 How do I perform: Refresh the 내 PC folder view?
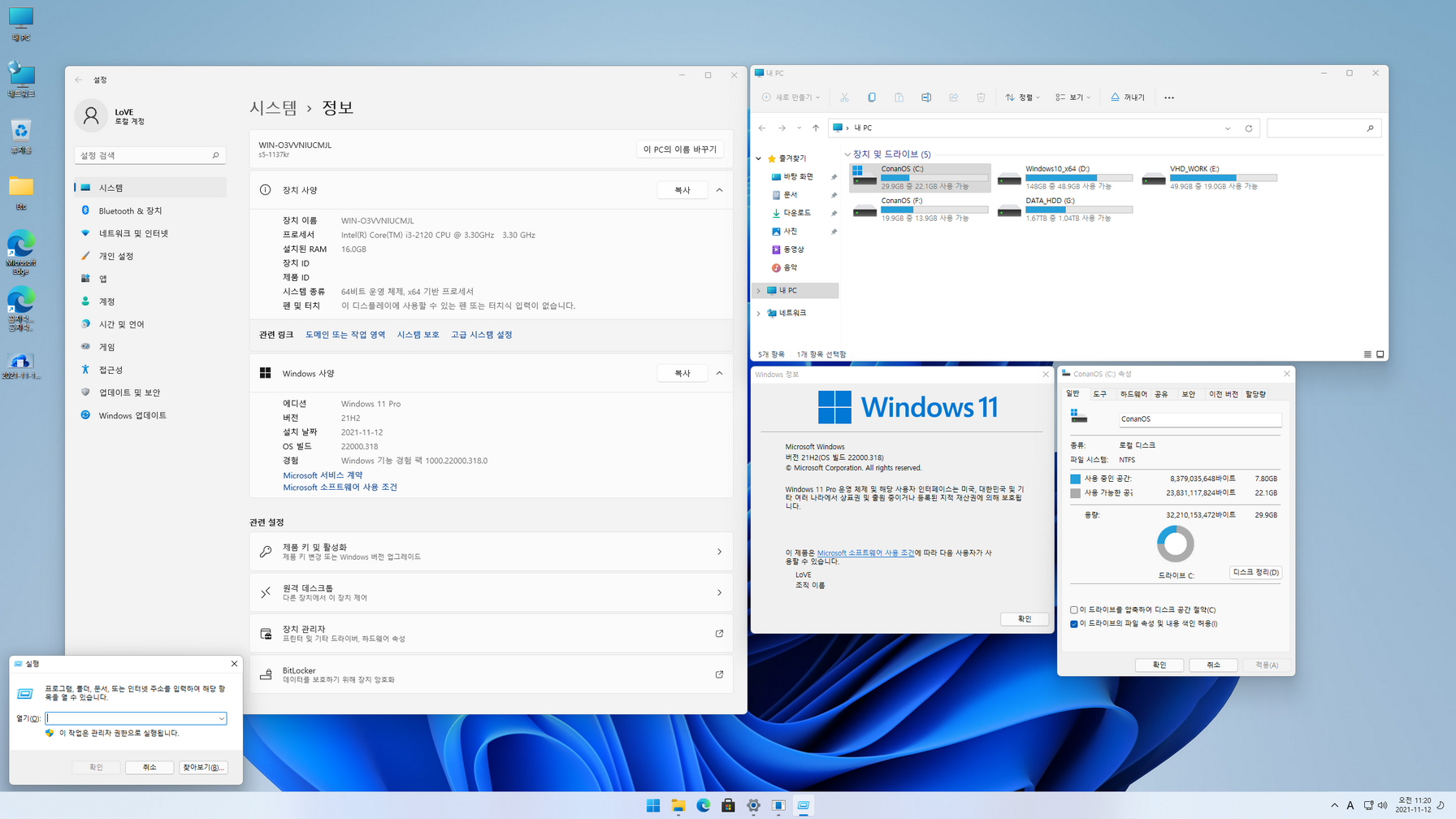(1249, 128)
